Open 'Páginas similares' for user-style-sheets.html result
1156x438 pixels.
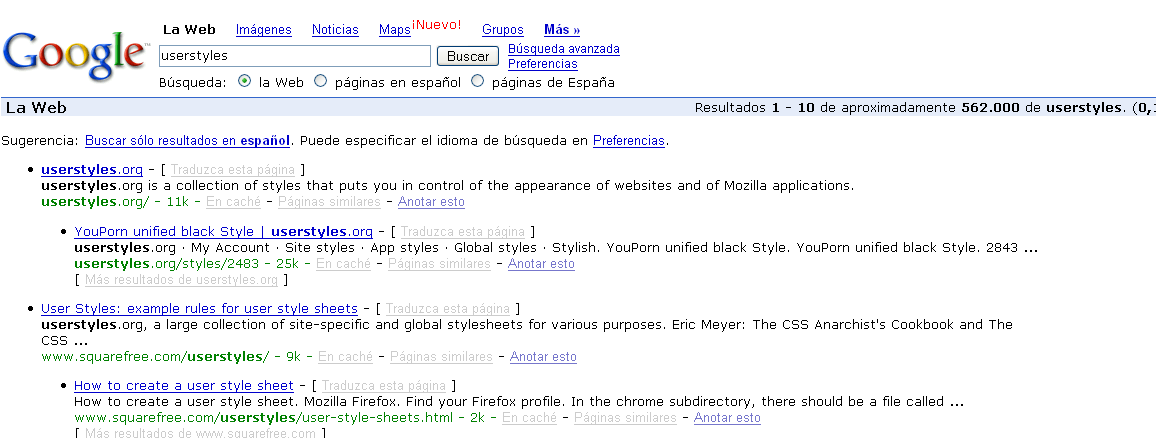625,417
